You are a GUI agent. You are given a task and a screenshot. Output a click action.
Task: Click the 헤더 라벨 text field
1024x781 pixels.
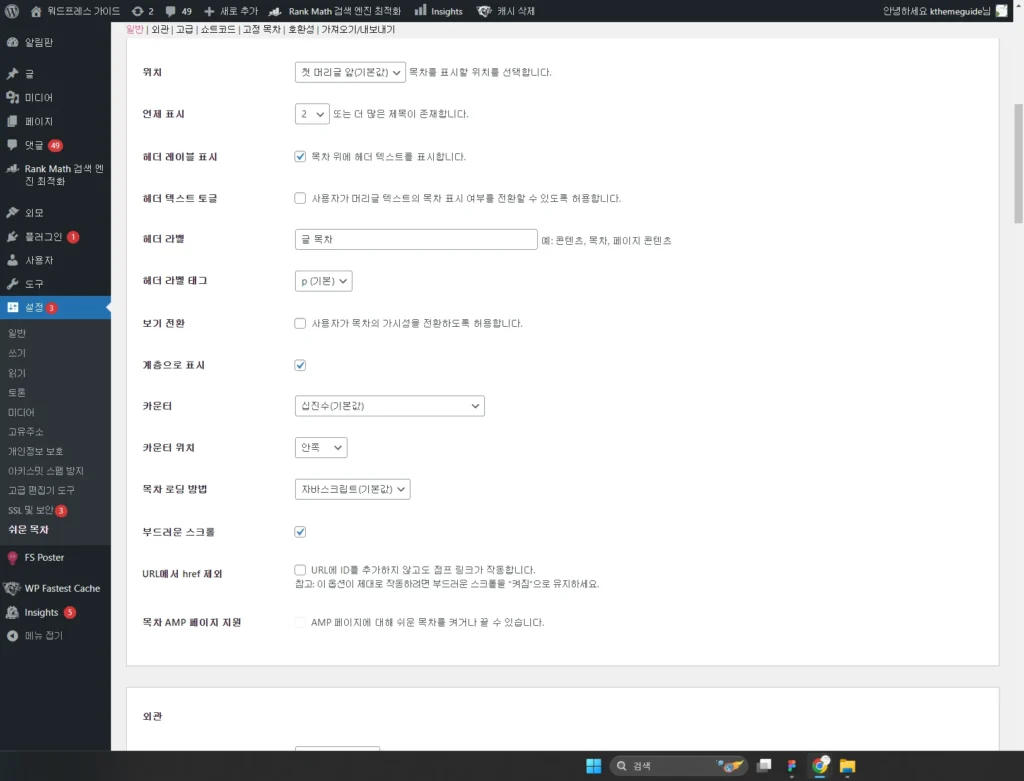point(416,239)
